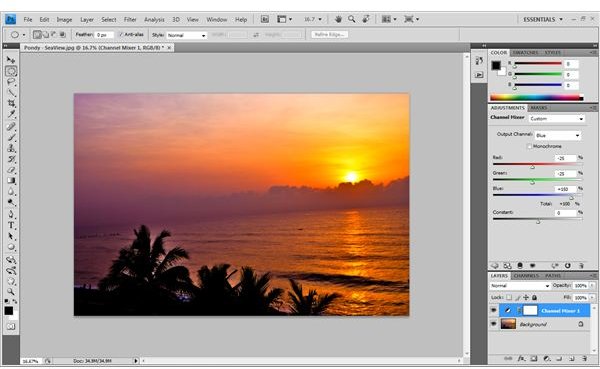
Task: Select the Eyedropper tool
Action: (11, 114)
